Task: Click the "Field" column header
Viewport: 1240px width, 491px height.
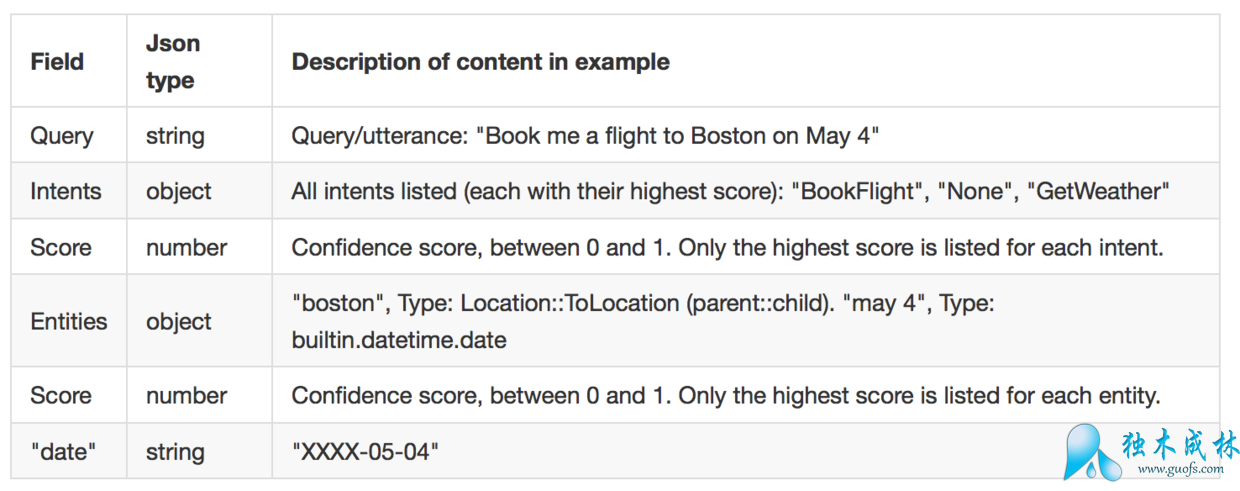Action: coord(57,62)
